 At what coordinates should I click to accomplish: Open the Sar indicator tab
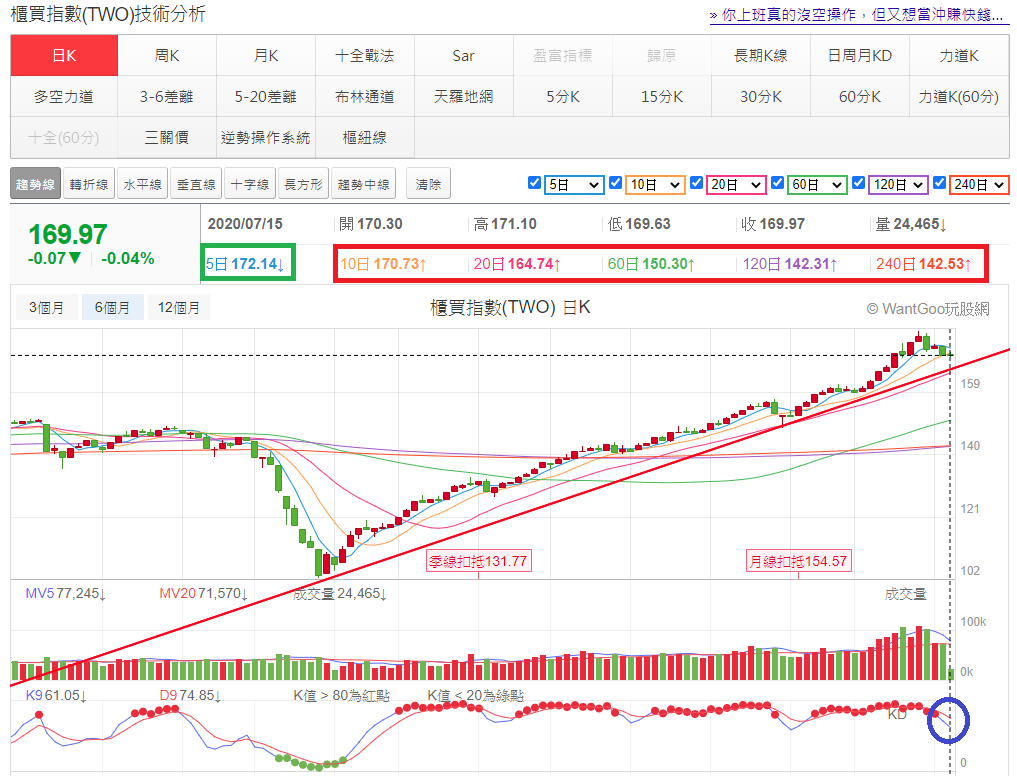[x=464, y=56]
